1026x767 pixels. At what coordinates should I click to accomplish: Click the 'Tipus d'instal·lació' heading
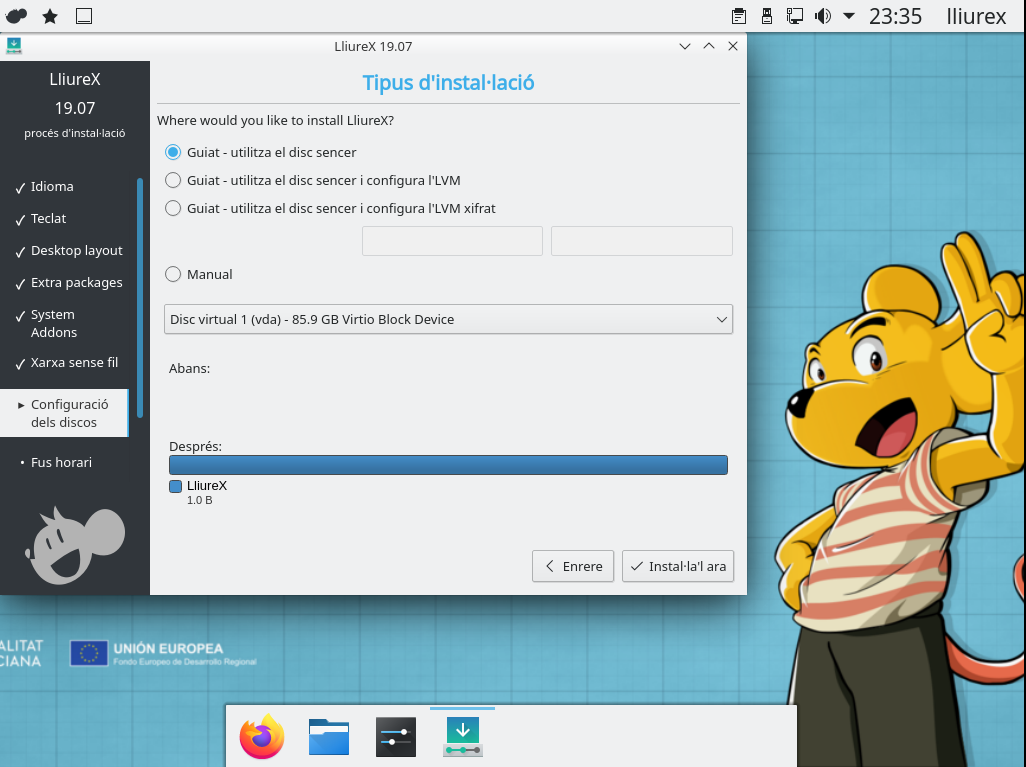tap(448, 83)
